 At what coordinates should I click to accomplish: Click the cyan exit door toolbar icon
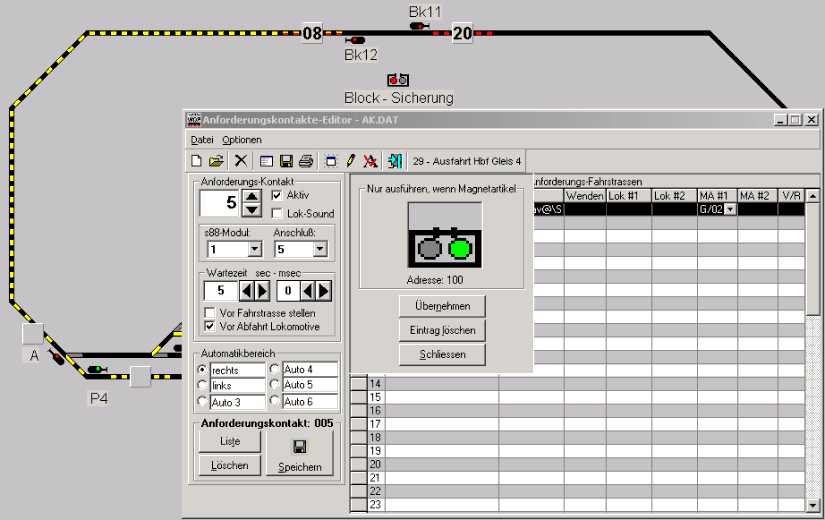click(x=395, y=161)
